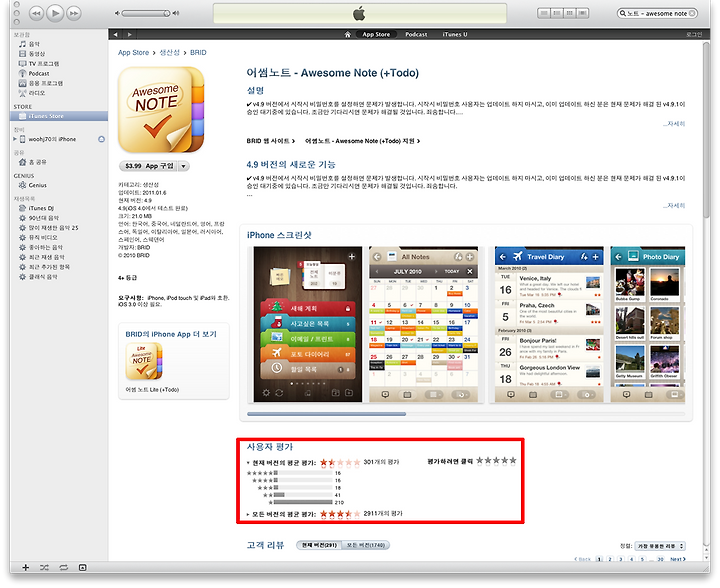Click the 로그인 sign-in link

coord(694,34)
